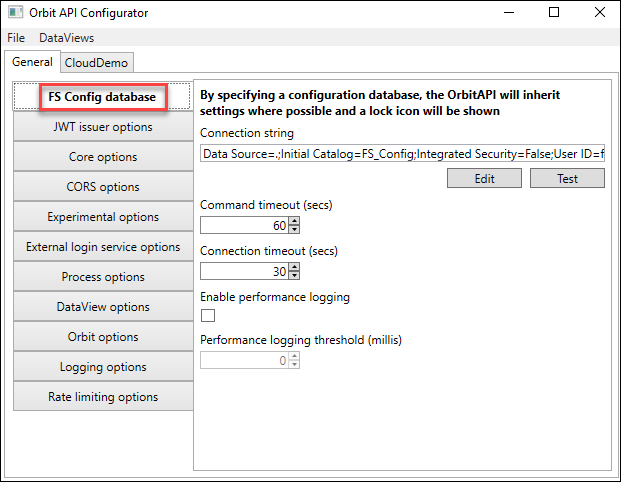Open External login service options
This screenshot has width=621, height=482.
pyautogui.click(x=103, y=247)
